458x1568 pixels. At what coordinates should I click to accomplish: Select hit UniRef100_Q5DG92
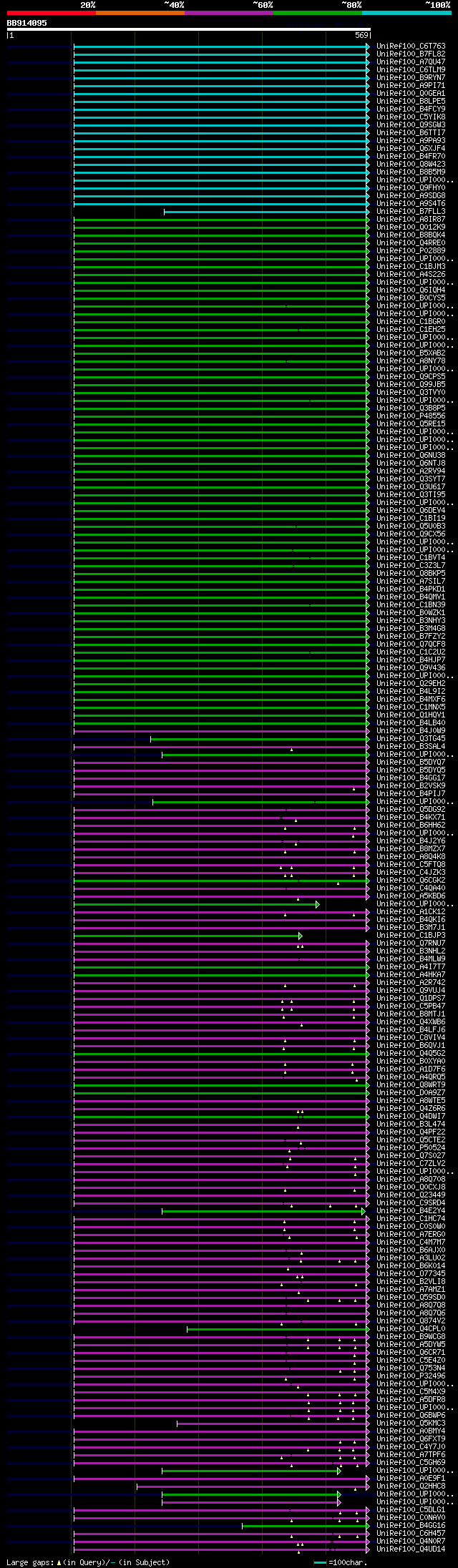411,810
